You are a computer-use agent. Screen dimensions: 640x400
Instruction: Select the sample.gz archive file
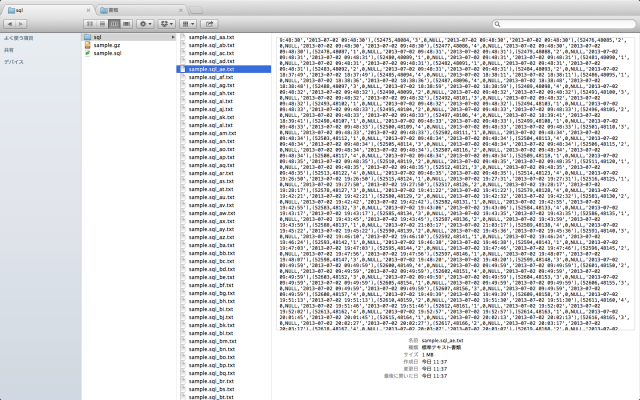(x=108, y=45)
